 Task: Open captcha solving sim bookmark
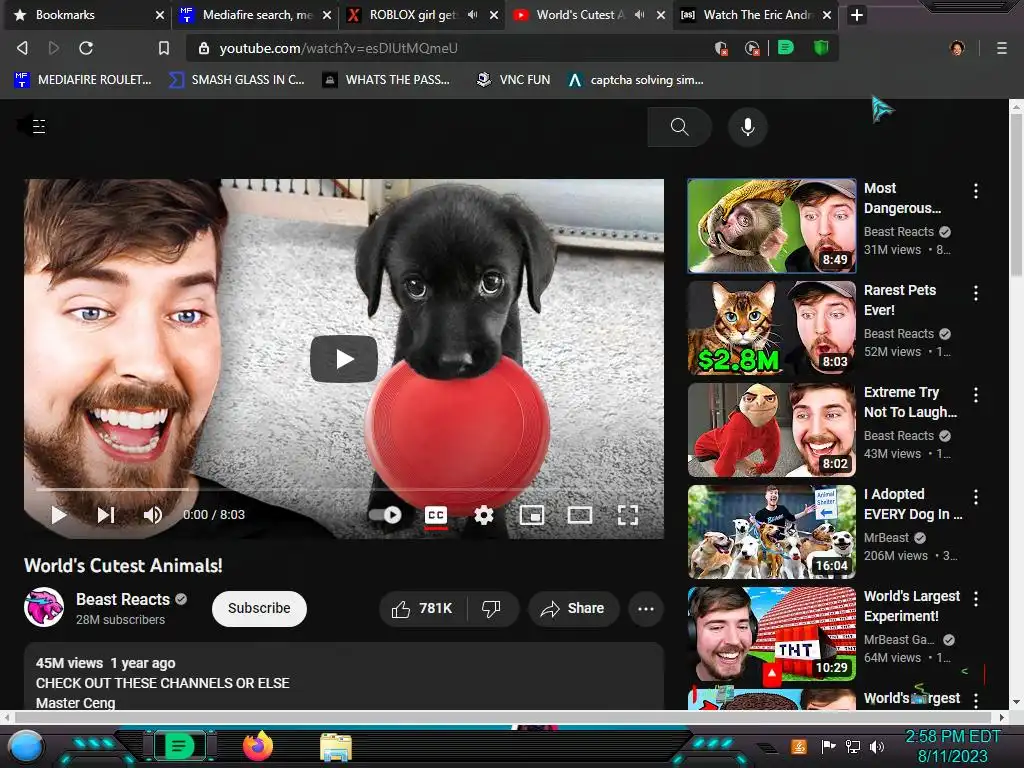[x=635, y=80]
